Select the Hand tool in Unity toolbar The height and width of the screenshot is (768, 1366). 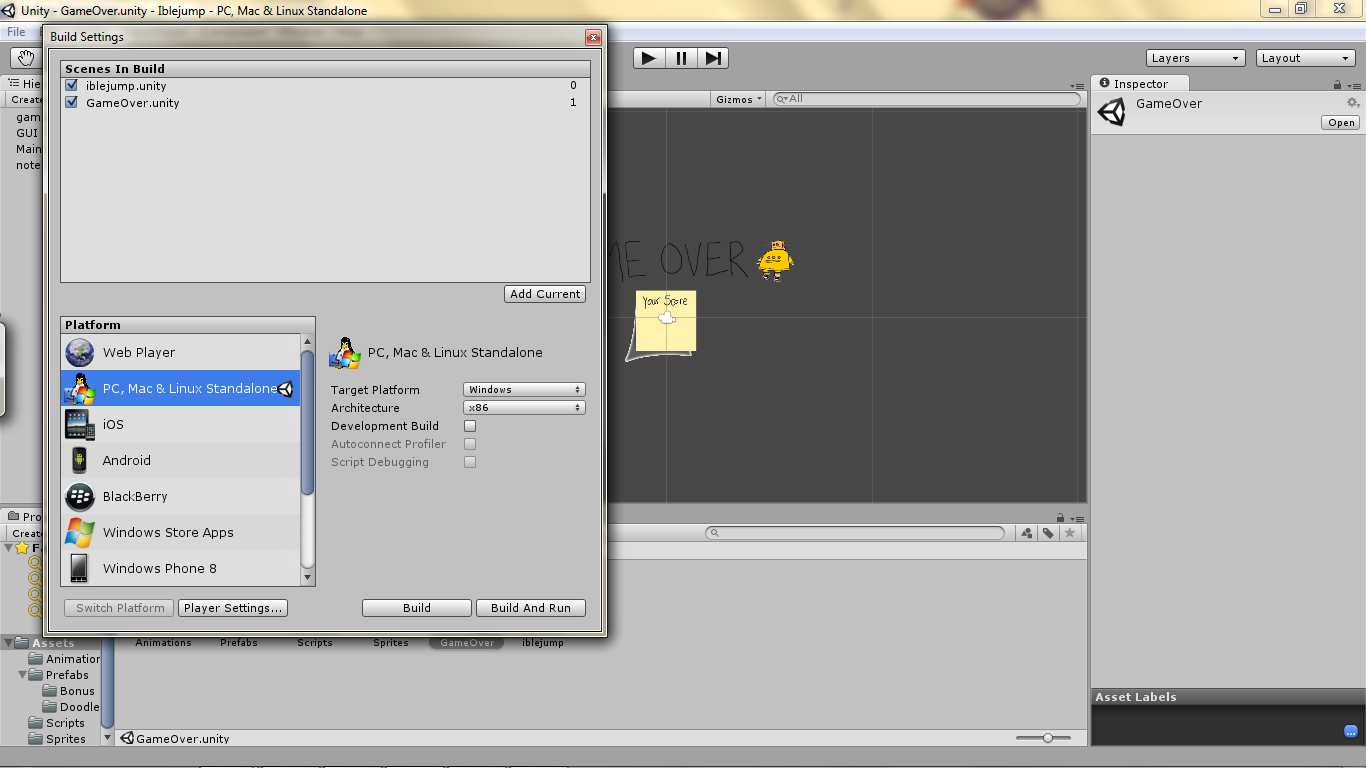24,58
